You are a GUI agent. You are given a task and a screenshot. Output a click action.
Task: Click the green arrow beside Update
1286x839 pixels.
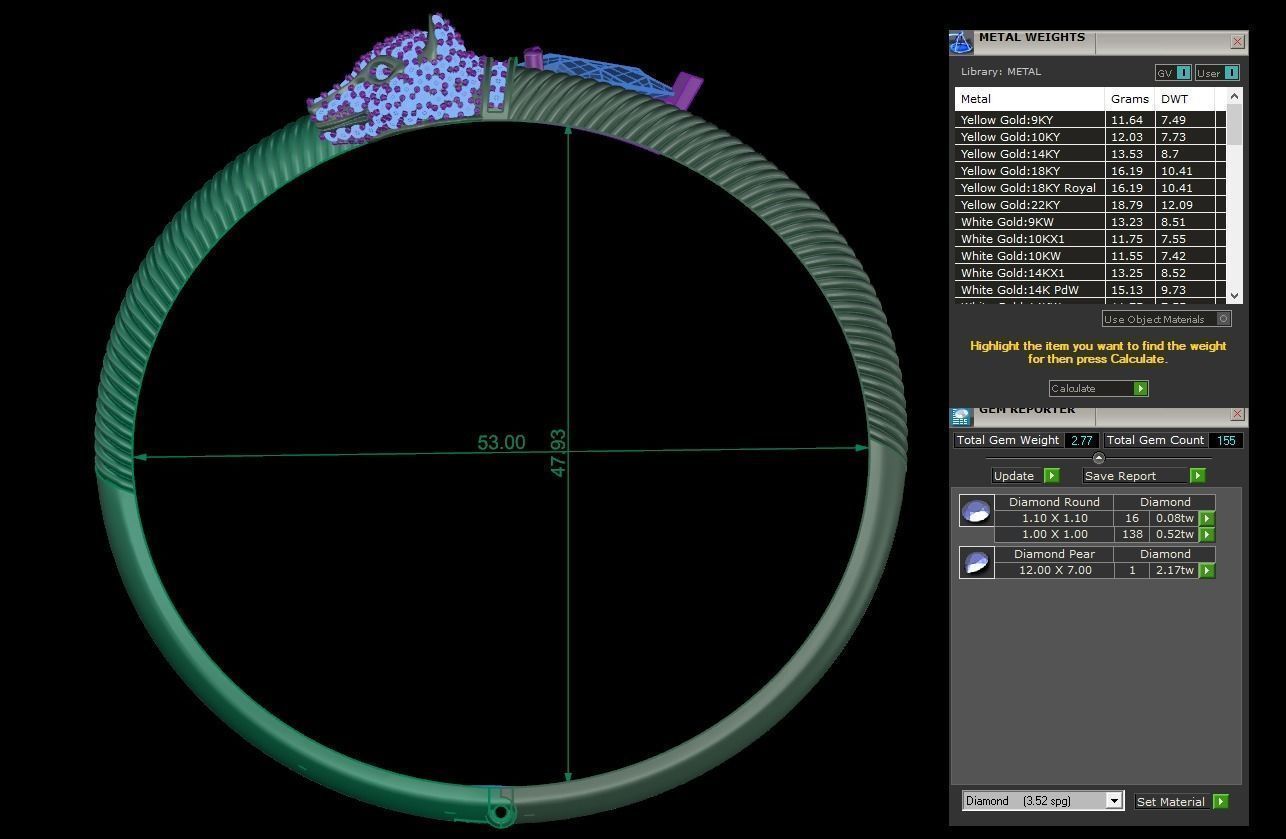tap(1051, 476)
